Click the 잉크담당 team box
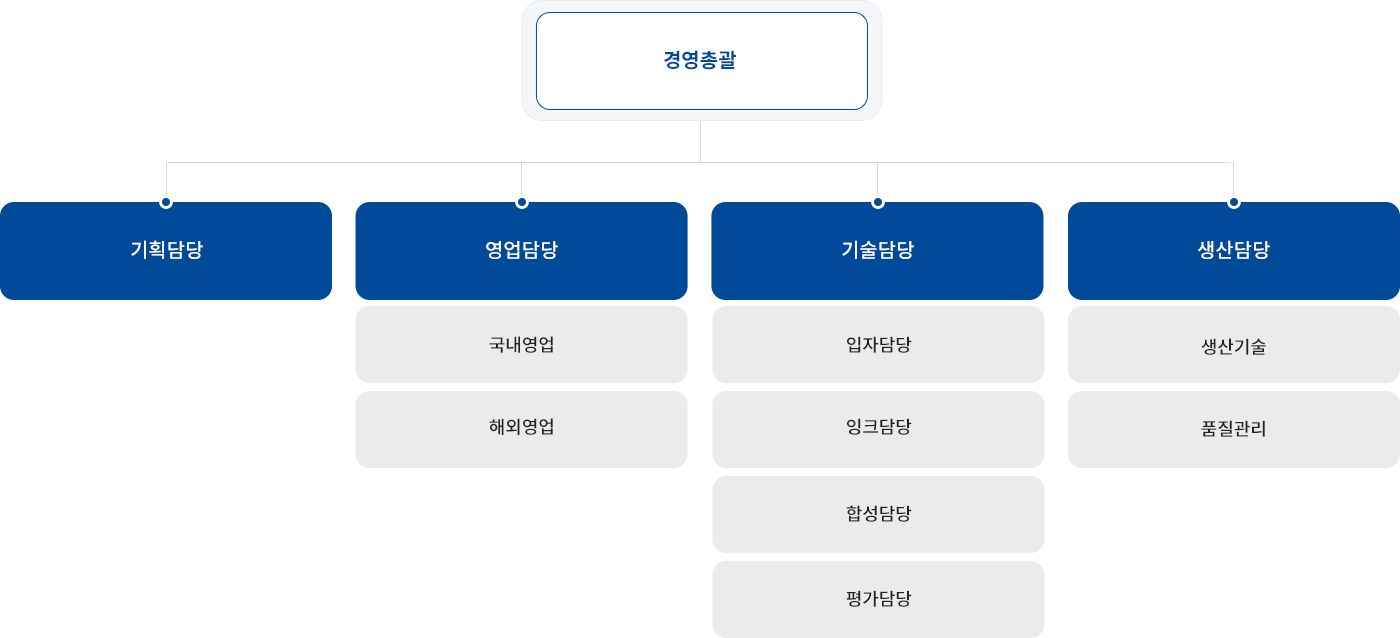The height and width of the screenshot is (638, 1400). (x=878, y=429)
